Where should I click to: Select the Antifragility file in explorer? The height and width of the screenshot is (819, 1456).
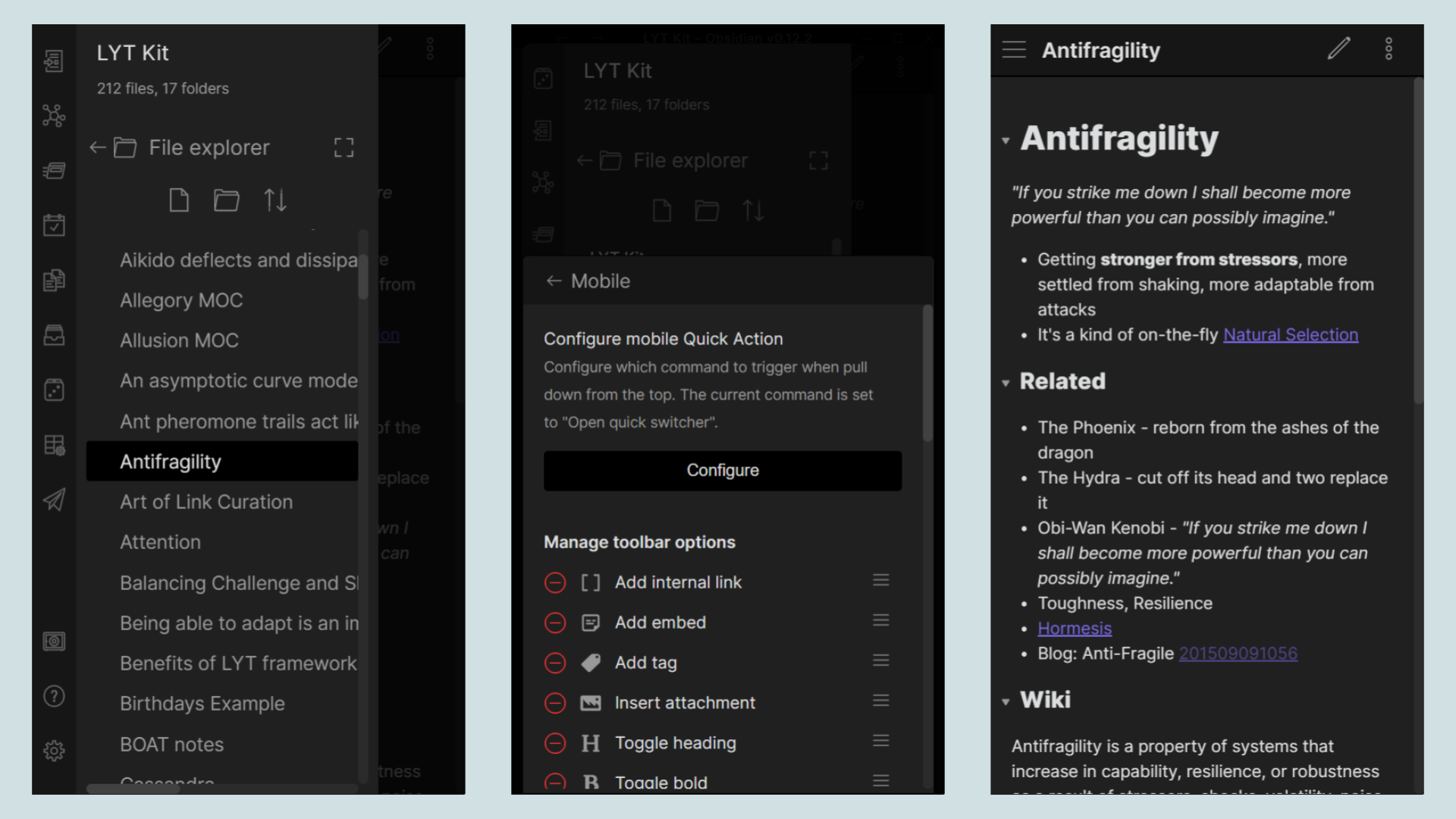[222, 461]
